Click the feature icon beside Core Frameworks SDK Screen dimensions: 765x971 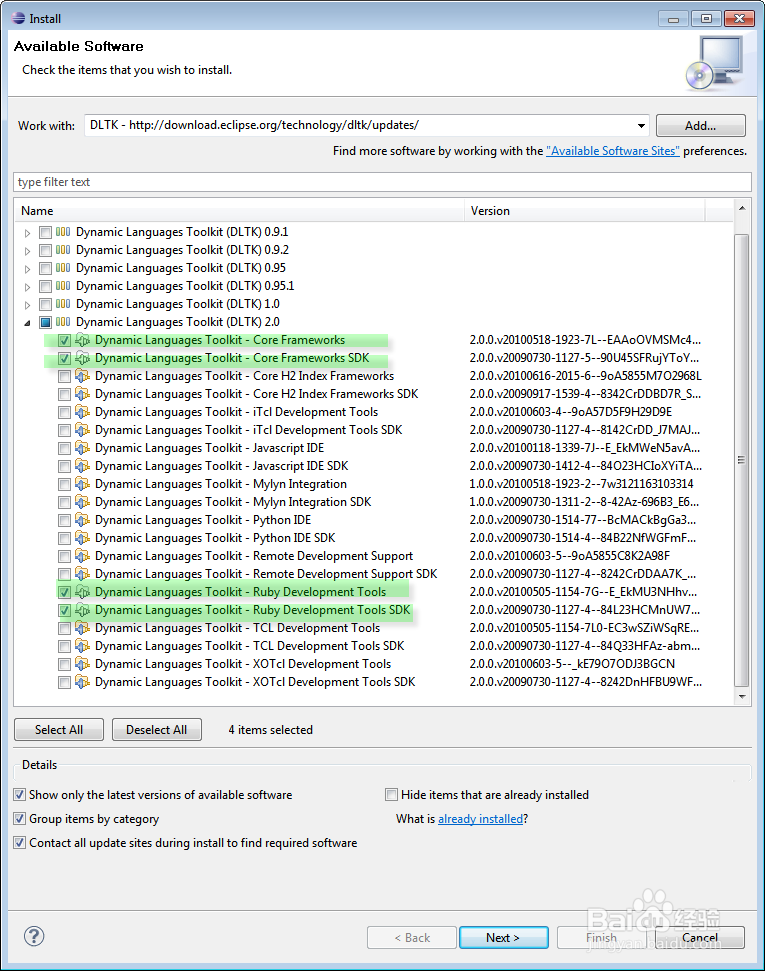click(x=82, y=358)
